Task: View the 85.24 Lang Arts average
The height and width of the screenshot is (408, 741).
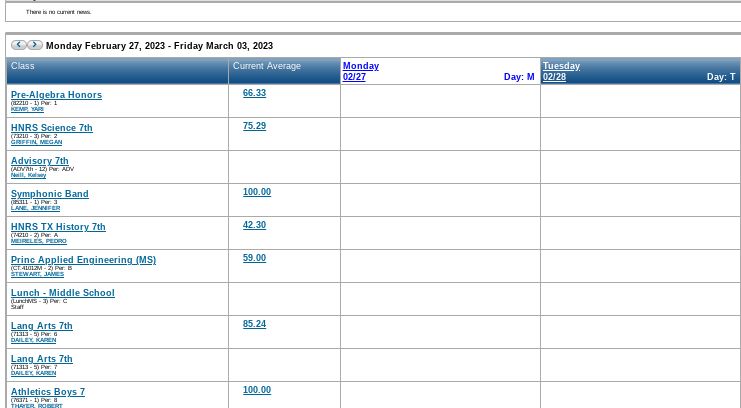Action: click(x=254, y=324)
